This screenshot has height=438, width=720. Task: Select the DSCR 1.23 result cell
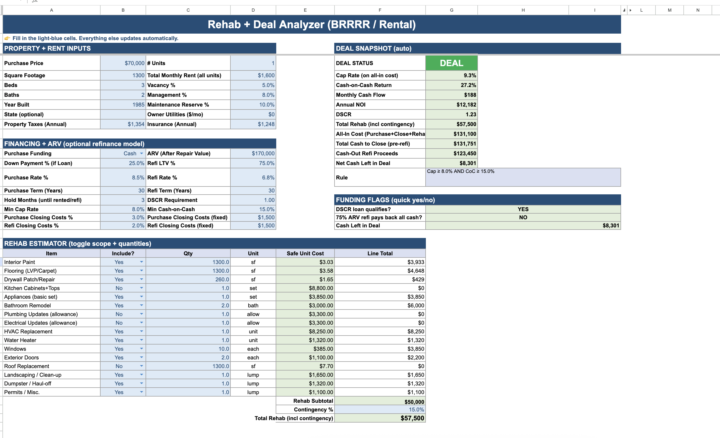tap(451, 115)
